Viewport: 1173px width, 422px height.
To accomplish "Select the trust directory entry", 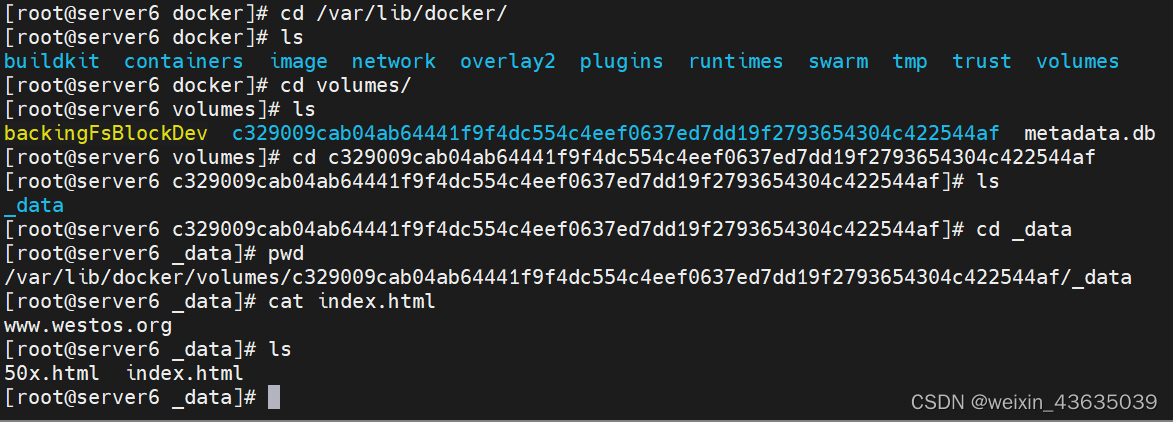I will 981,61.
